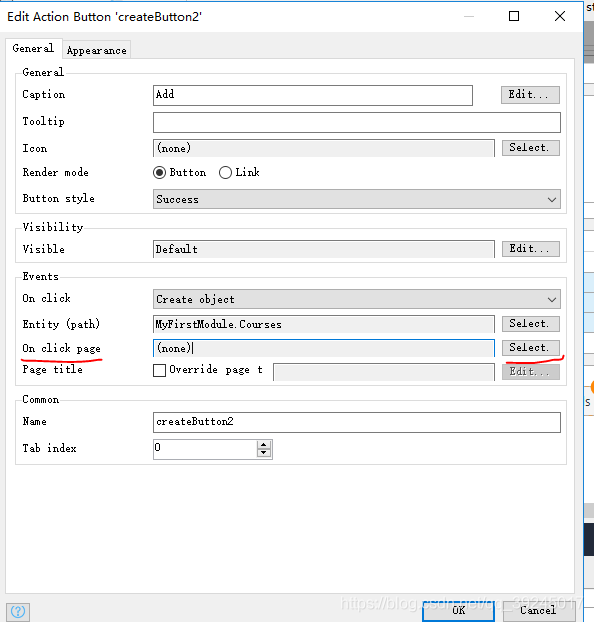Cancel the Edit Action Button dialog

(x=538, y=610)
